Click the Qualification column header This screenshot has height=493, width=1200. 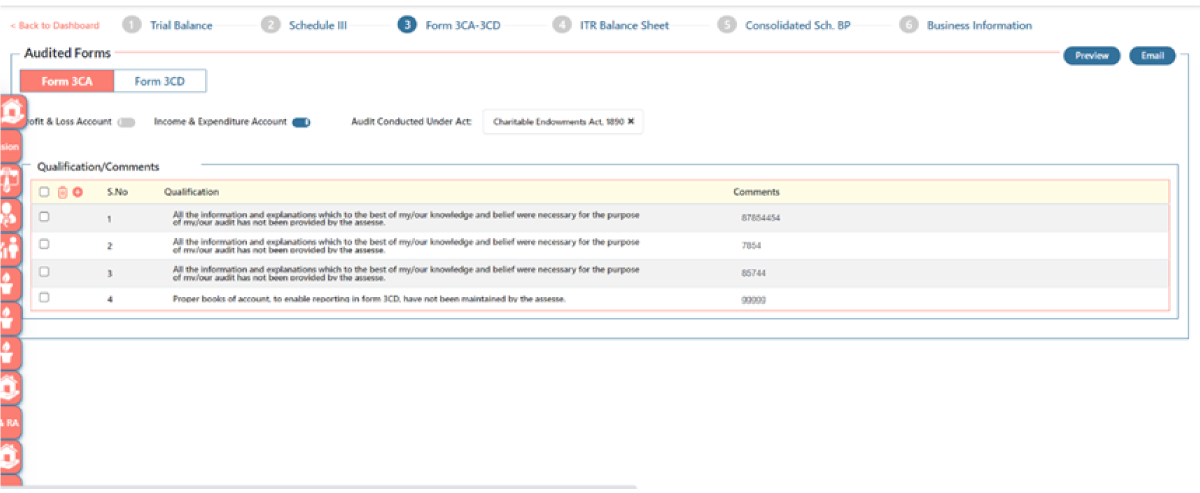coord(191,192)
